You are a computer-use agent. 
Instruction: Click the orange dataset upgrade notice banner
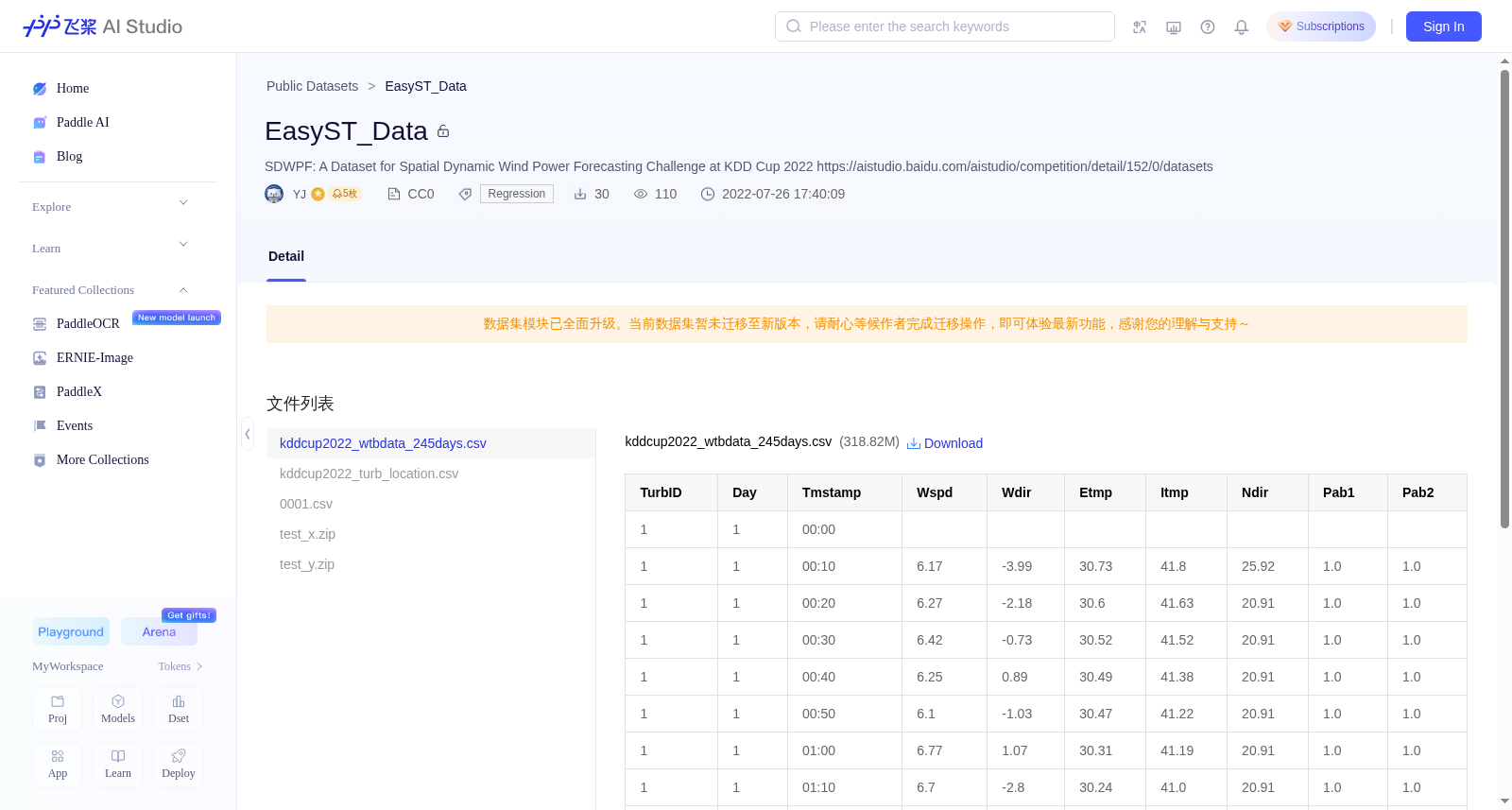pos(867,324)
